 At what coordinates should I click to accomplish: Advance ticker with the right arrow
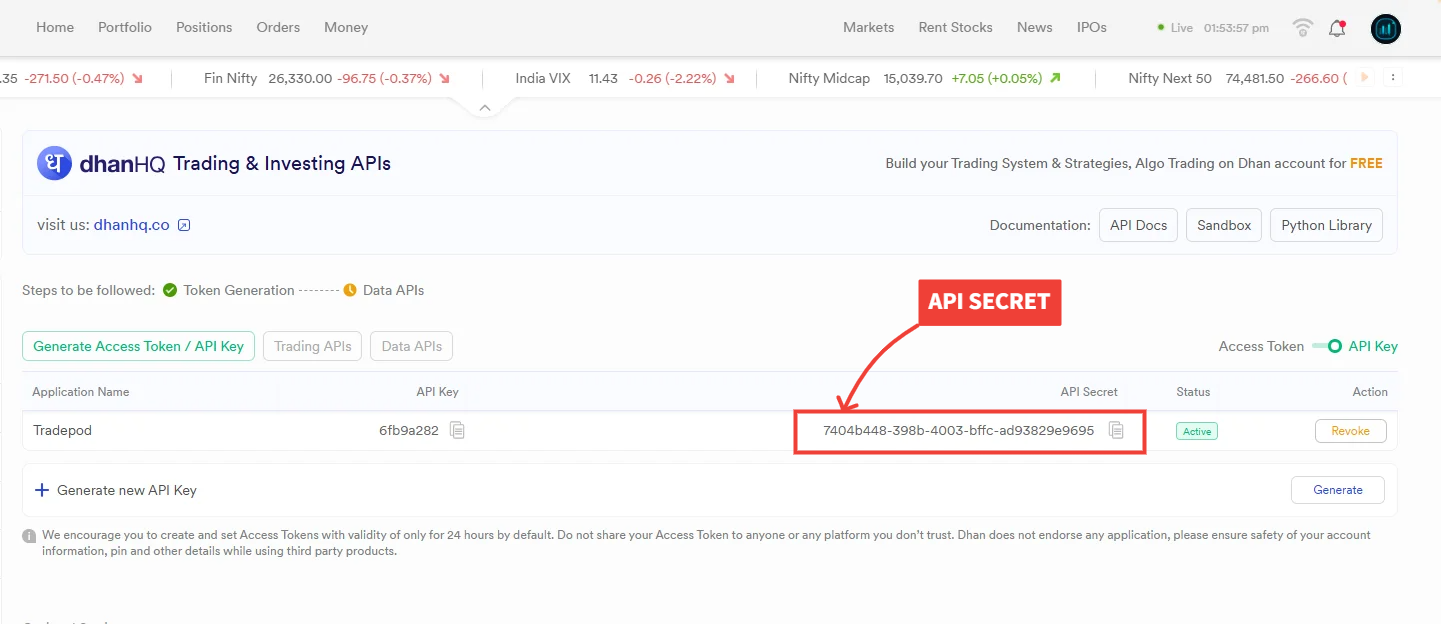click(x=1365, y=77)
